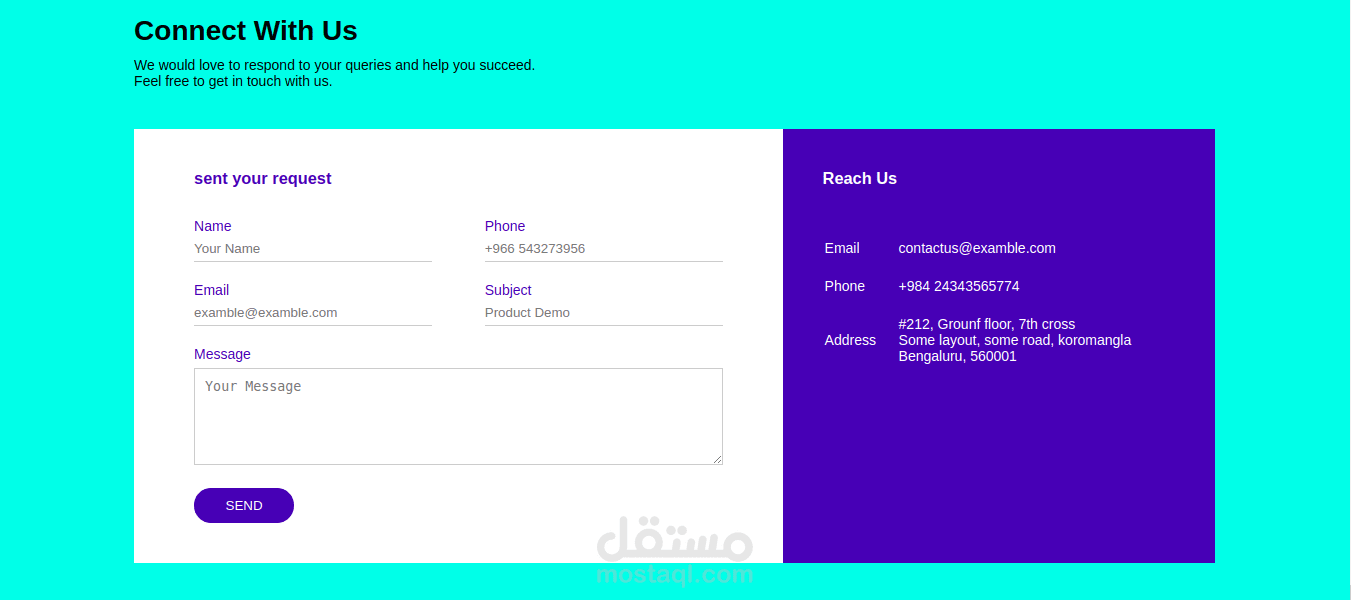Select the contactus@examble.com email address
1351x600 pixels.
coord(977,248)
